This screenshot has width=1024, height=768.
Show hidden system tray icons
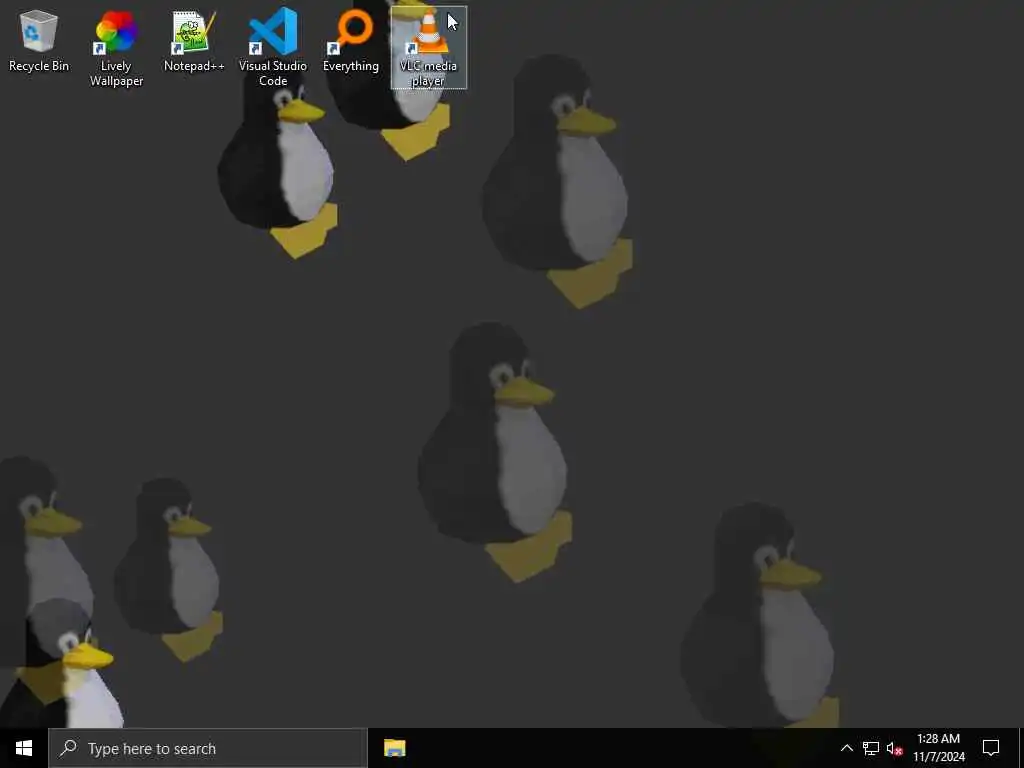click(x=846, y=748)
